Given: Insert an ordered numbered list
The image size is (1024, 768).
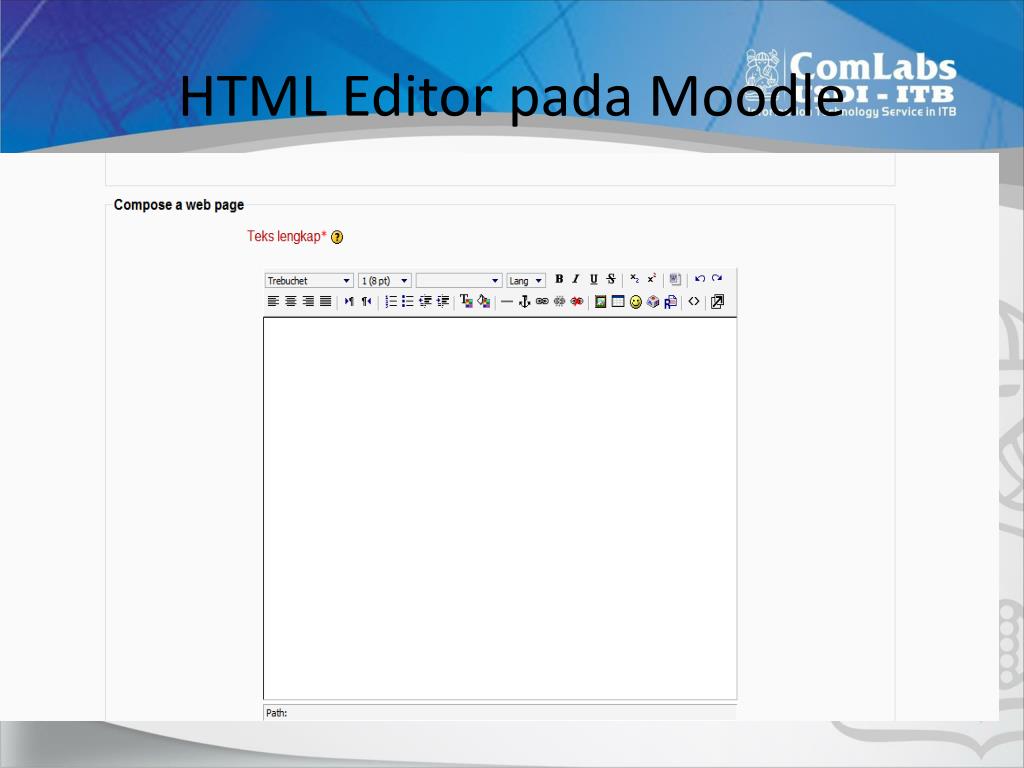Looking at the screenshot, I should tap(391, 301).
